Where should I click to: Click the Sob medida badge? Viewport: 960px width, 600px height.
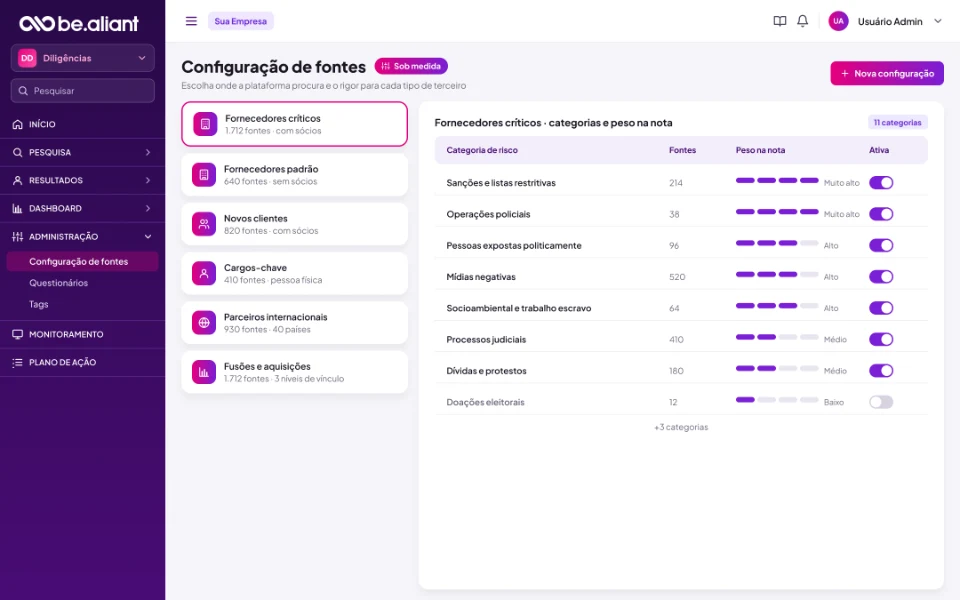[411, 66]
